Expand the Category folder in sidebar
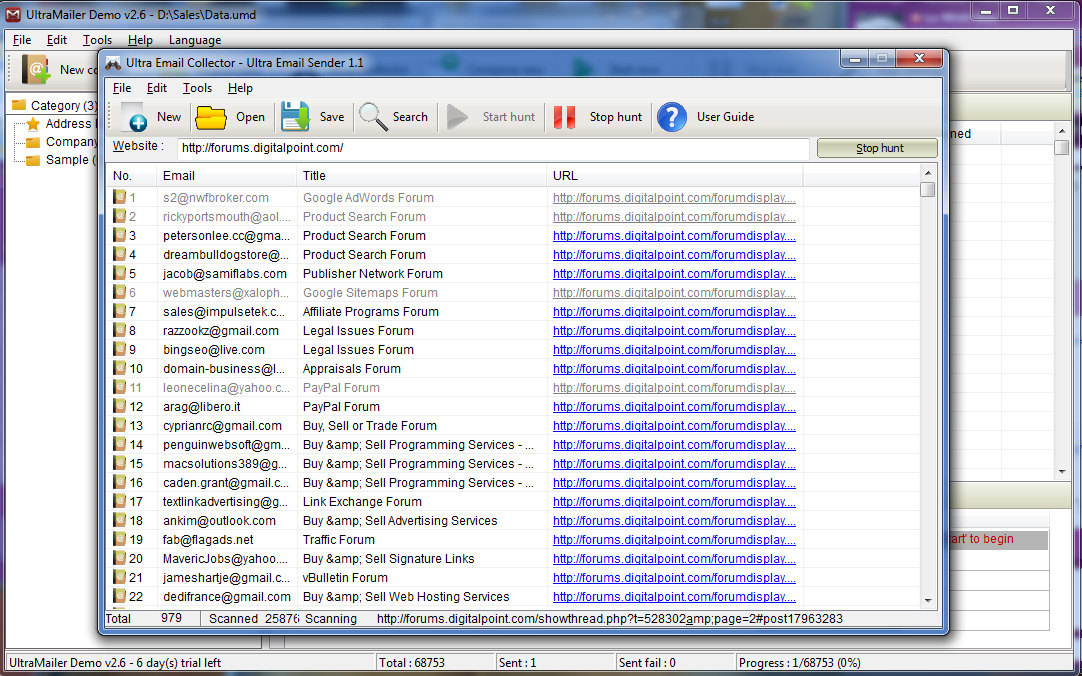 19,105
